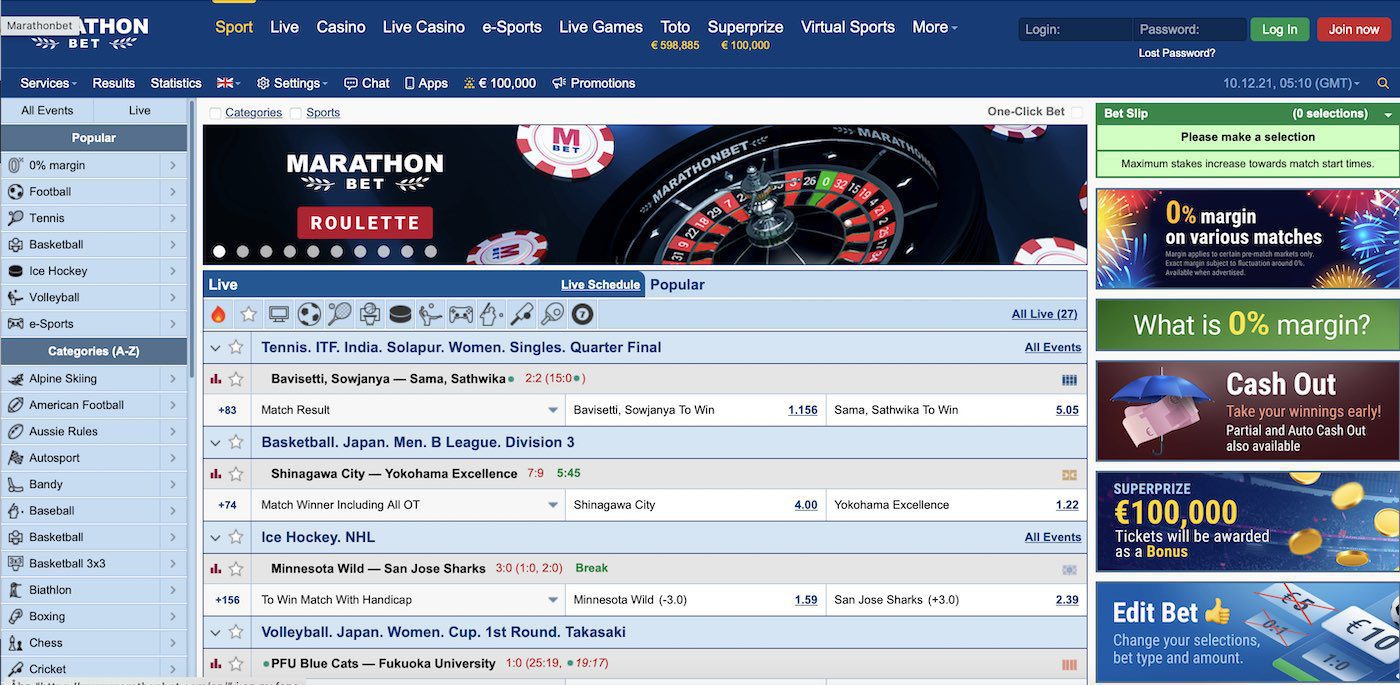The width and height of the screenshot is (1400, 685).
Task: Click the Join now button
Action: [x=1354, y=29]
